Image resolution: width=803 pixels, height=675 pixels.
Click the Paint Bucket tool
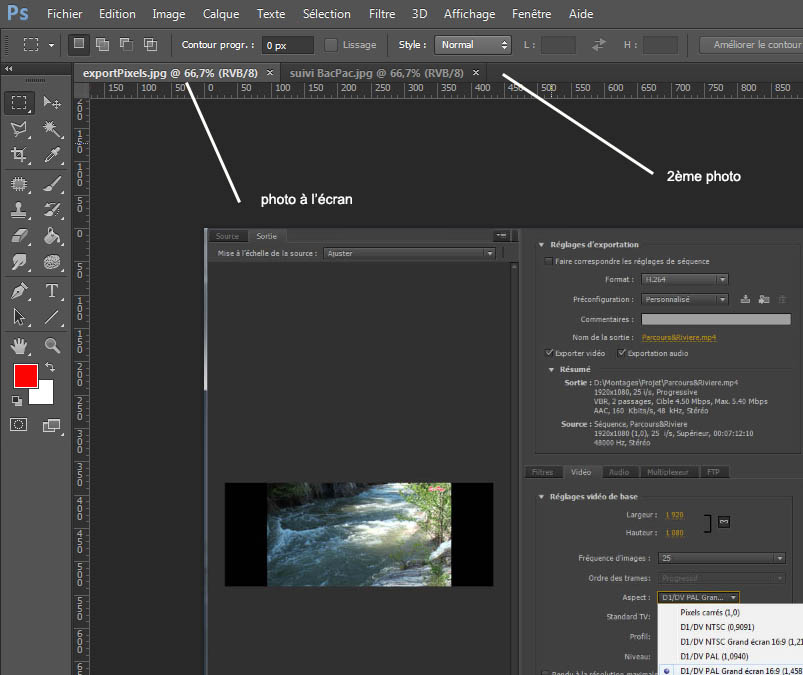52,237
